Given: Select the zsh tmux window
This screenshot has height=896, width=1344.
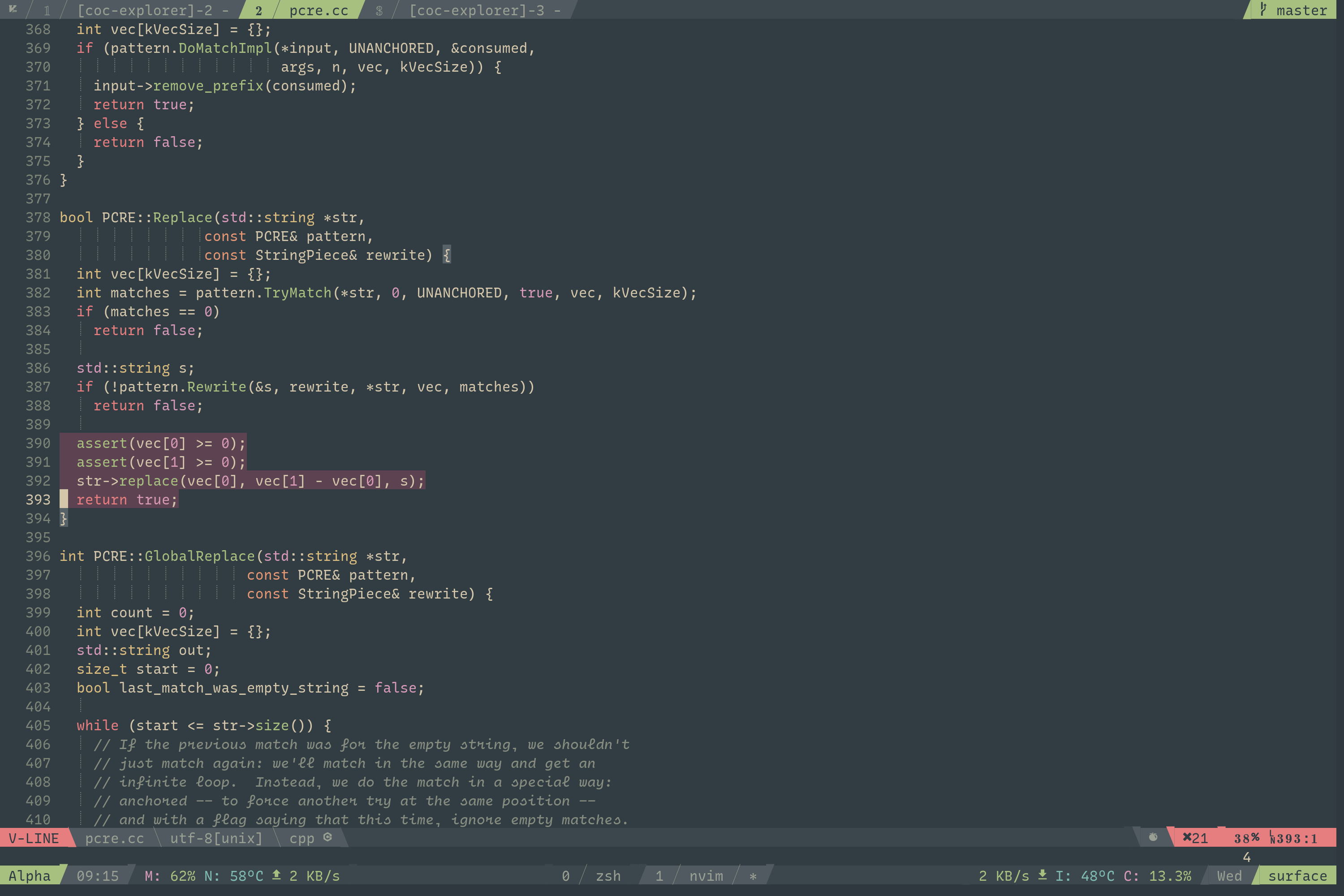Looking at the screenshot, I should (x=607, y=876).
